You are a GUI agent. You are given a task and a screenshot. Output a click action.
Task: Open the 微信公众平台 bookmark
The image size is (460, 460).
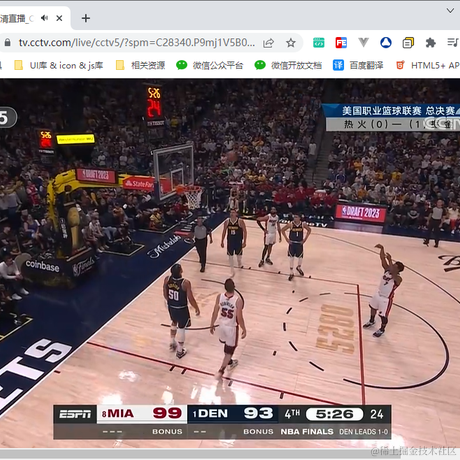[210, 65]
